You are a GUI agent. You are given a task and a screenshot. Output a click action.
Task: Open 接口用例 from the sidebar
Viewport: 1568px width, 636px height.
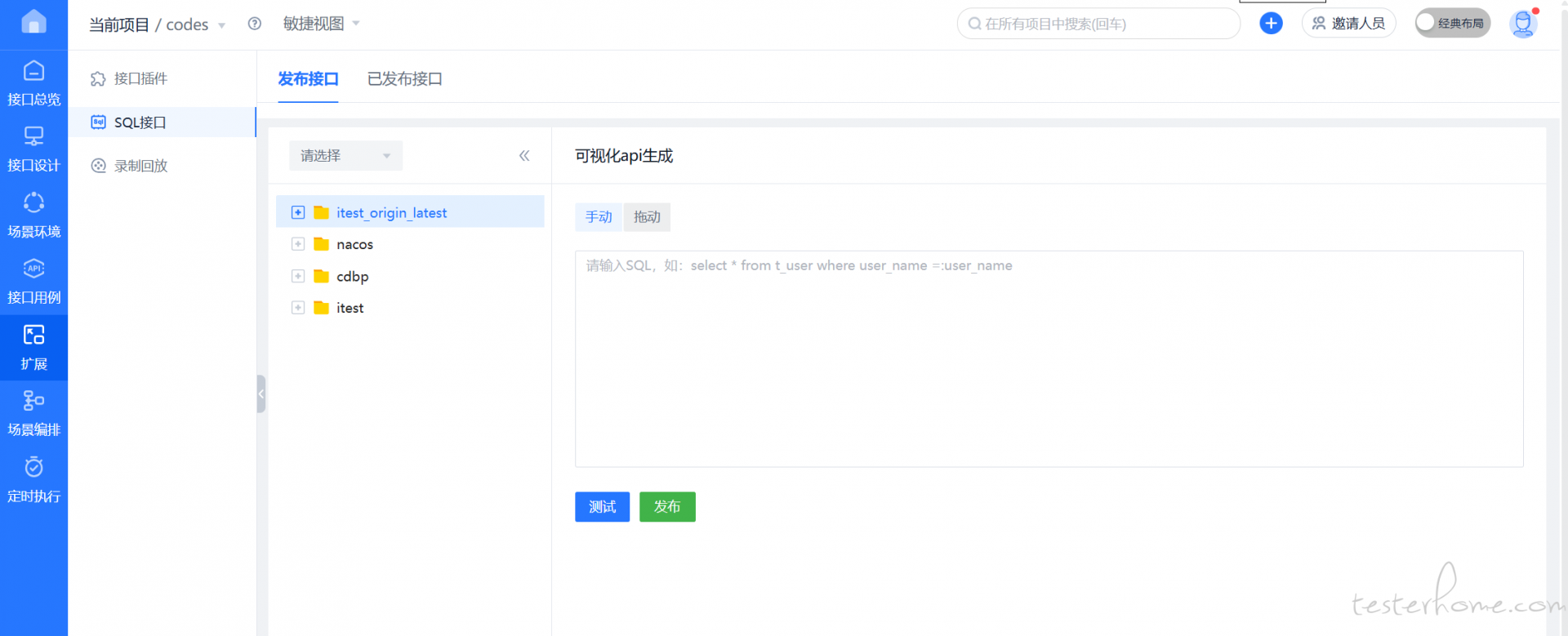pyautogui.click(x=33, y=282)
